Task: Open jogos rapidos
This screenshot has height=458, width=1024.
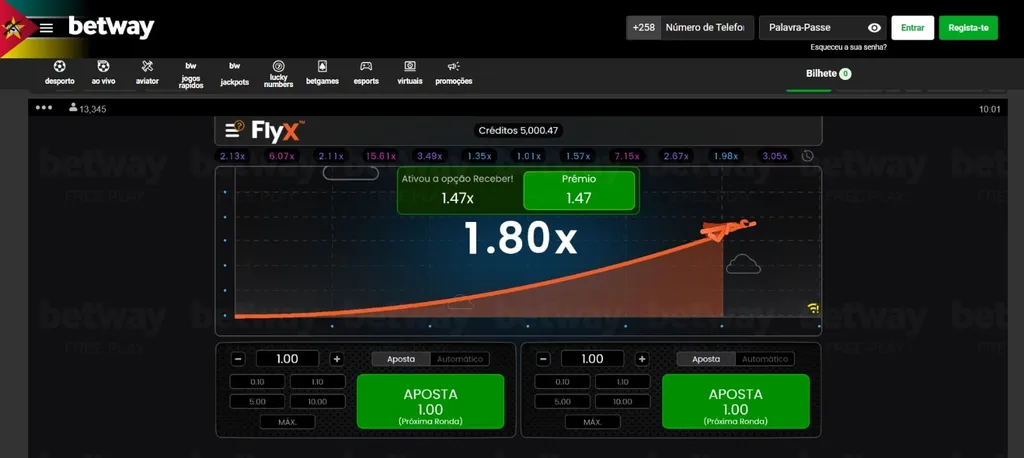Action: point(191,75)
